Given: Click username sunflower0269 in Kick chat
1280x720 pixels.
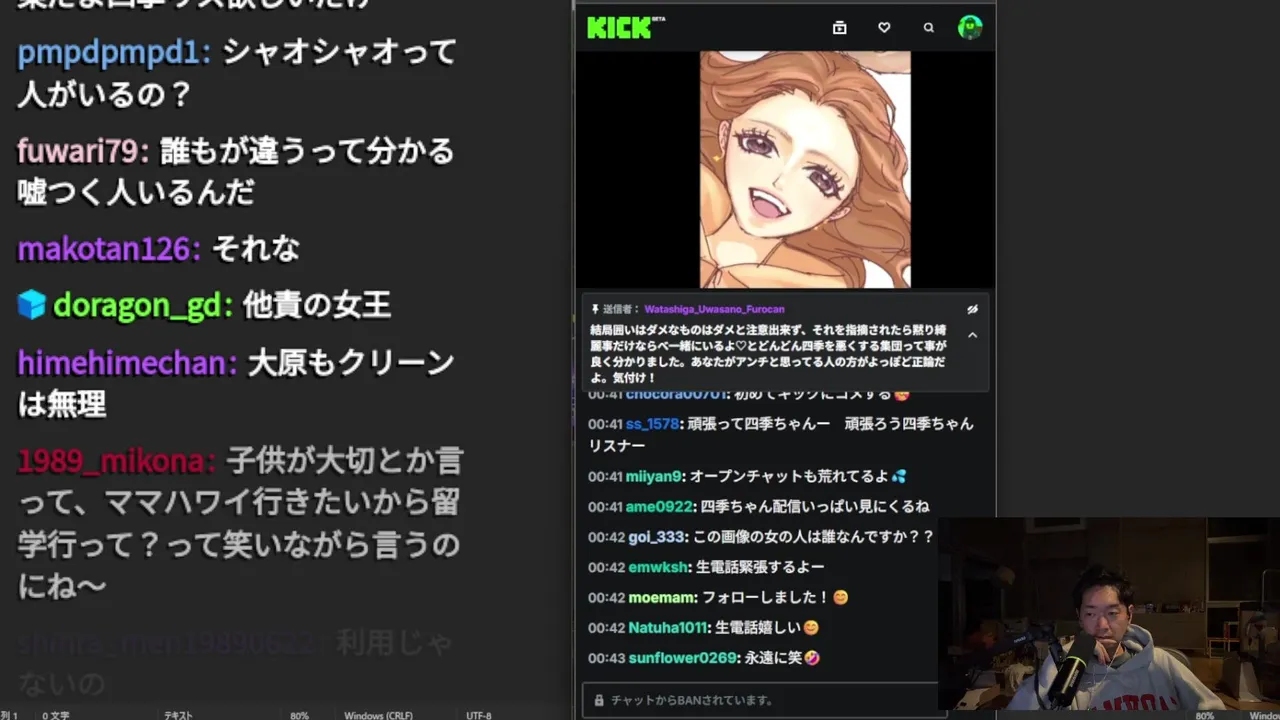Looking at the screenshot, I should (x=684, y=658).
